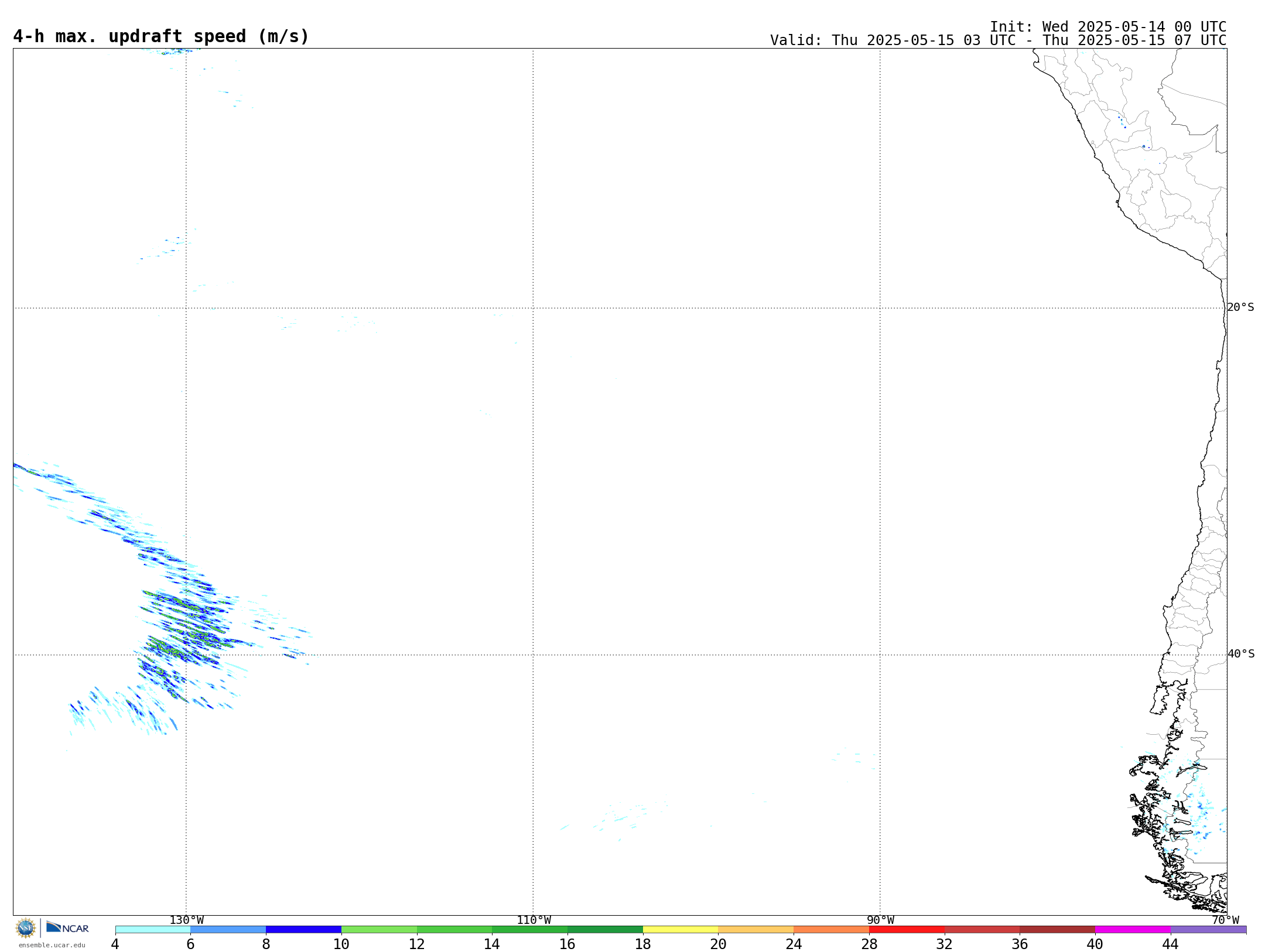The width and height of the screenshot is (1265, 952).
Task: Select the dark green 16-18 colorbar segment
Action: pyautogui.click(x=605, y=930)
